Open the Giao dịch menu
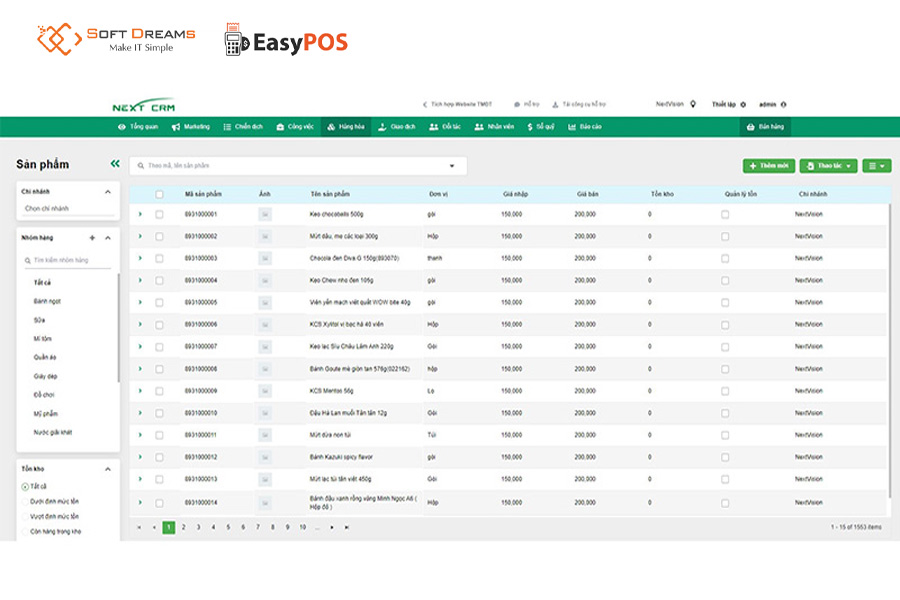This screenshot has width=900, height=600. [397, 127]
